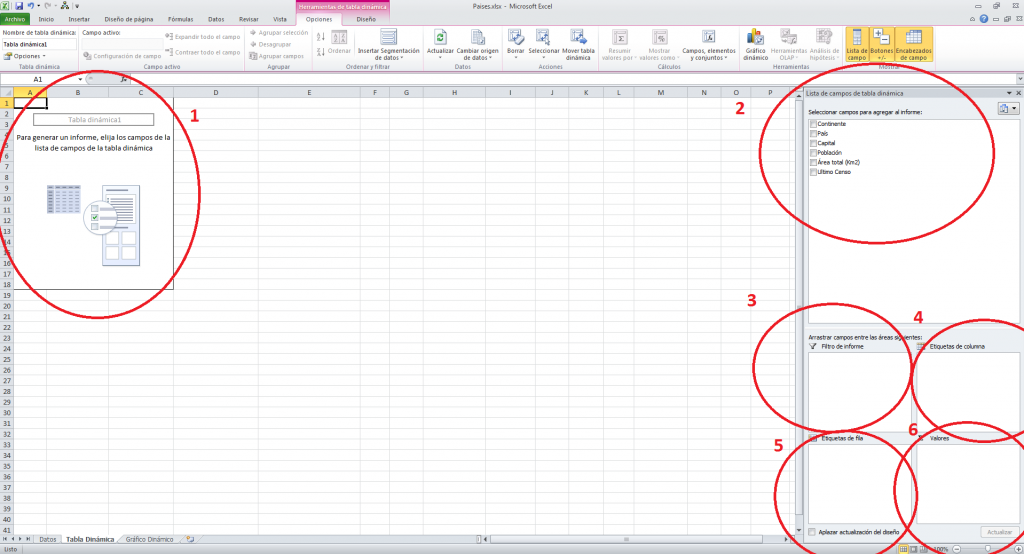Open the Diseño de página tab
Image resolution: width=1024 pixels, height=554 pixels.
click(129, 19)
